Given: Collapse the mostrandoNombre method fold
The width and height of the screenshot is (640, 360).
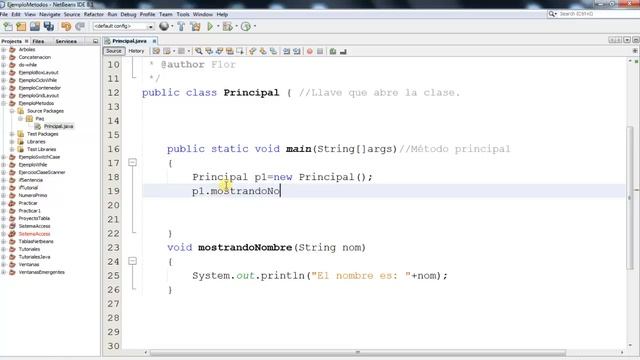Looking at the screenshot, I should tap(132, 261).
